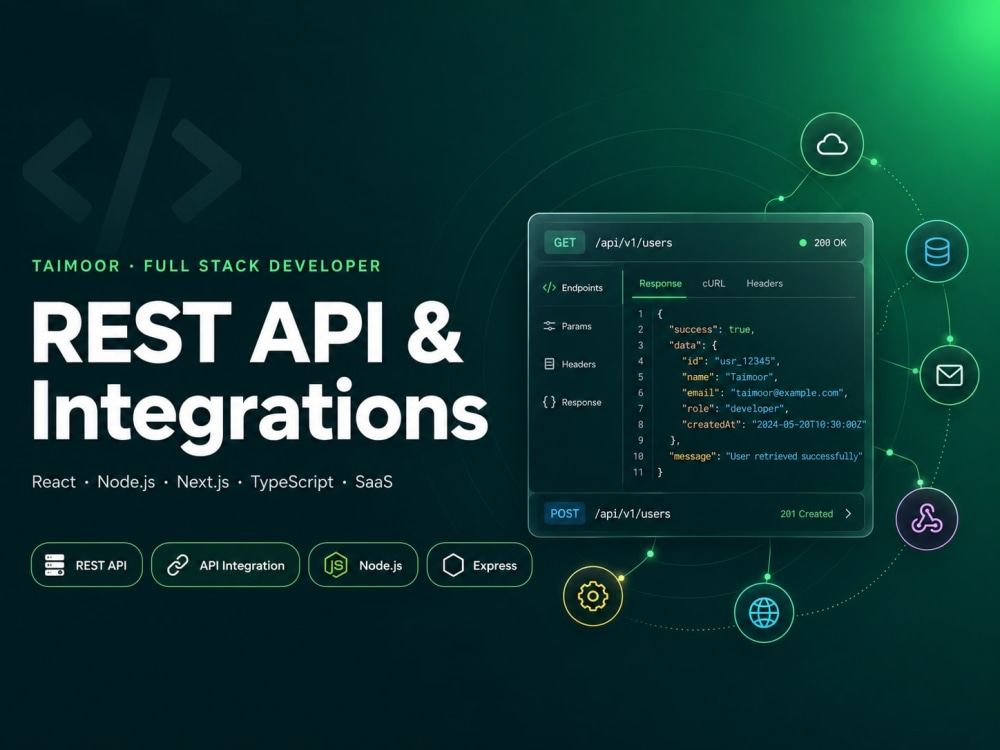The height and width of the screenshot is (750, 1000).
Task: Click the API Integration pill button
Action: click(x=225, y=565)
